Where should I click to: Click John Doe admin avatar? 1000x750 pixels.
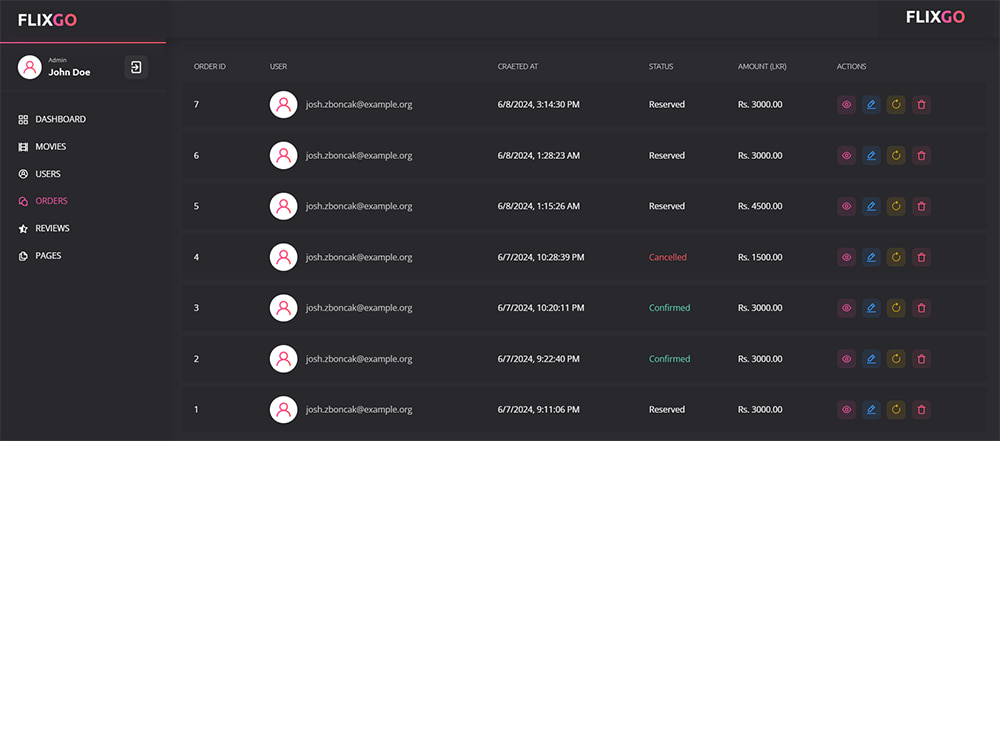pyautogui.click(x=29, y=67)
